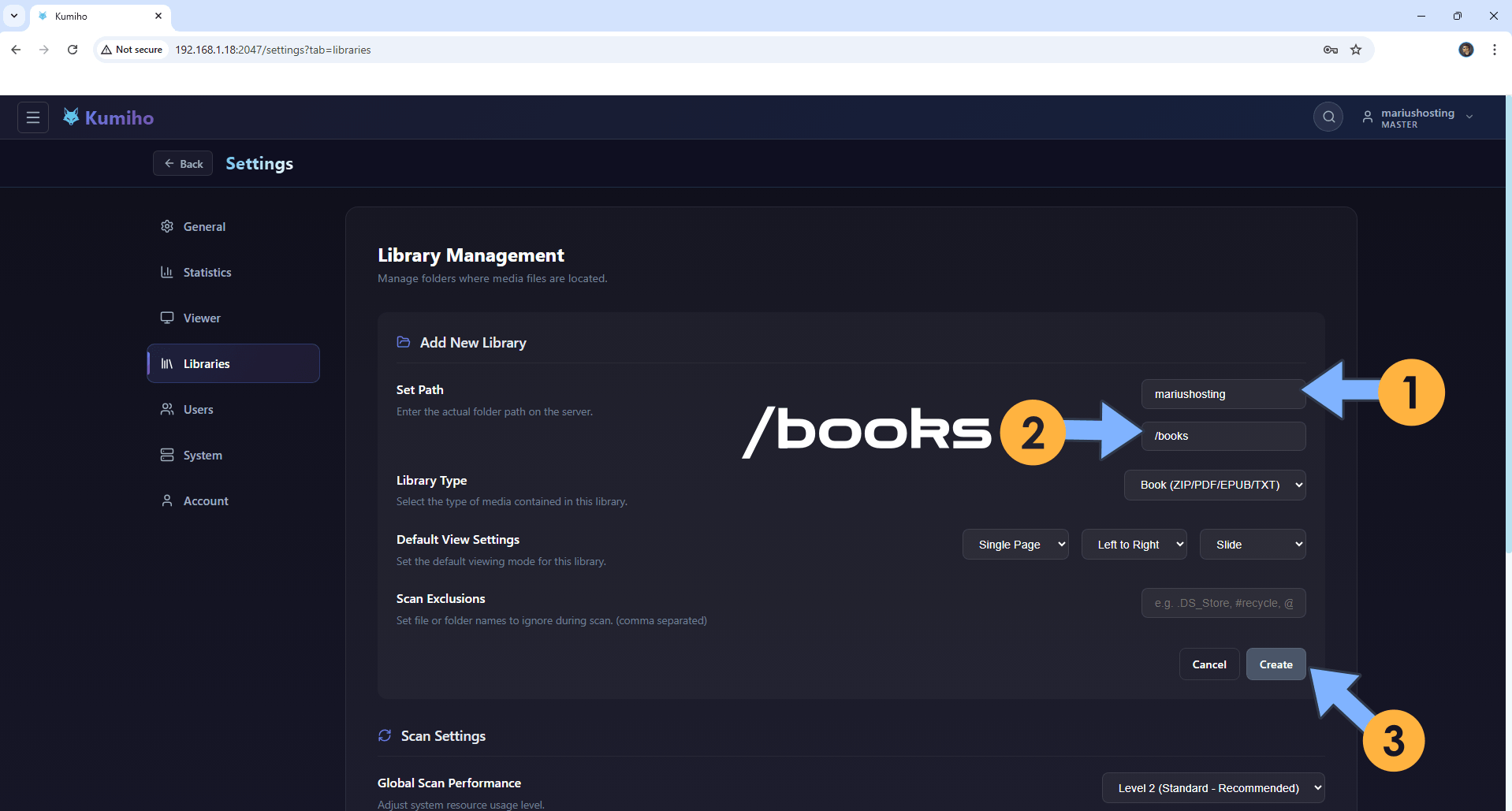Reload the page in the browser

coord(73,50)
